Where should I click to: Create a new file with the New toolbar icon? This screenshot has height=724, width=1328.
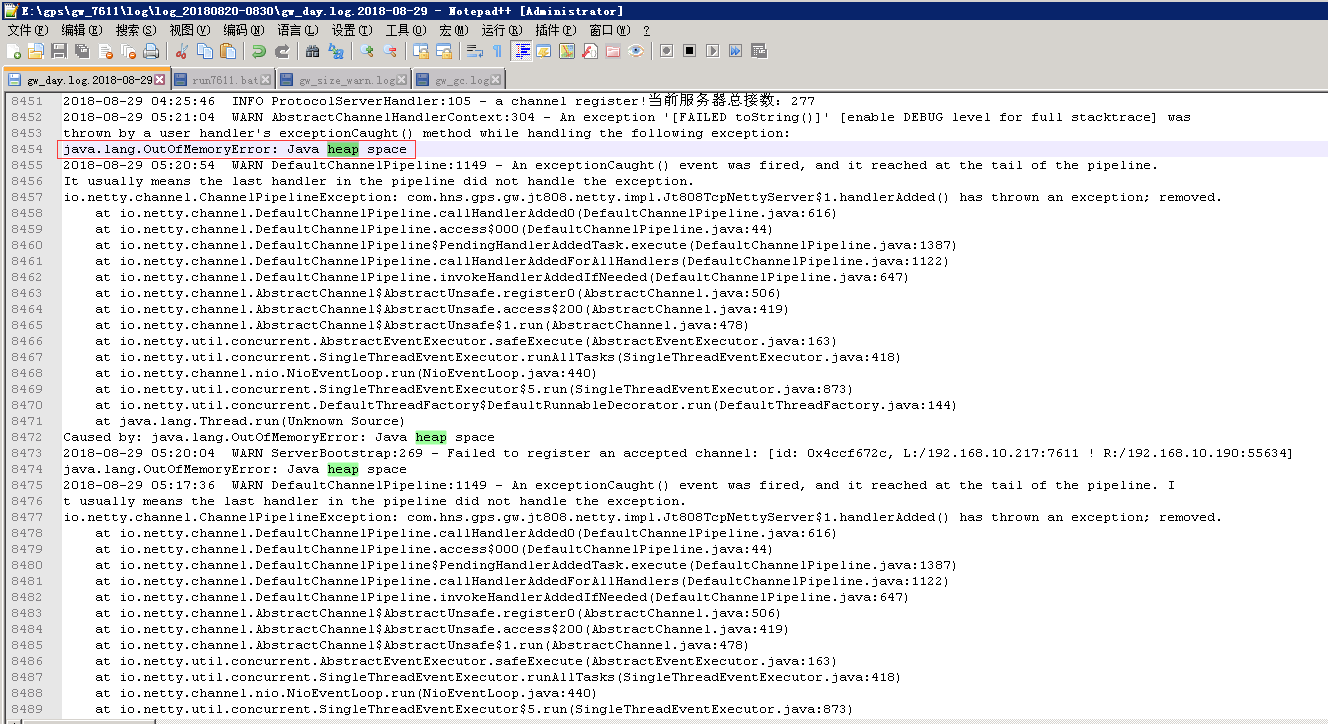click(x=13, y=51)
